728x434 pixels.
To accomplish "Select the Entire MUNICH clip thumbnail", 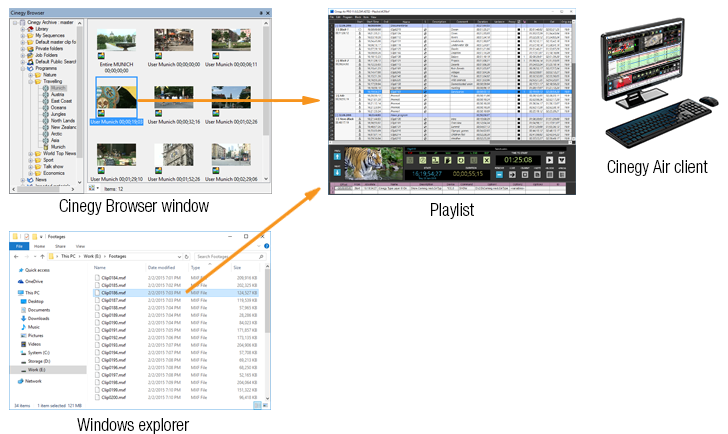I will [116, 40].
